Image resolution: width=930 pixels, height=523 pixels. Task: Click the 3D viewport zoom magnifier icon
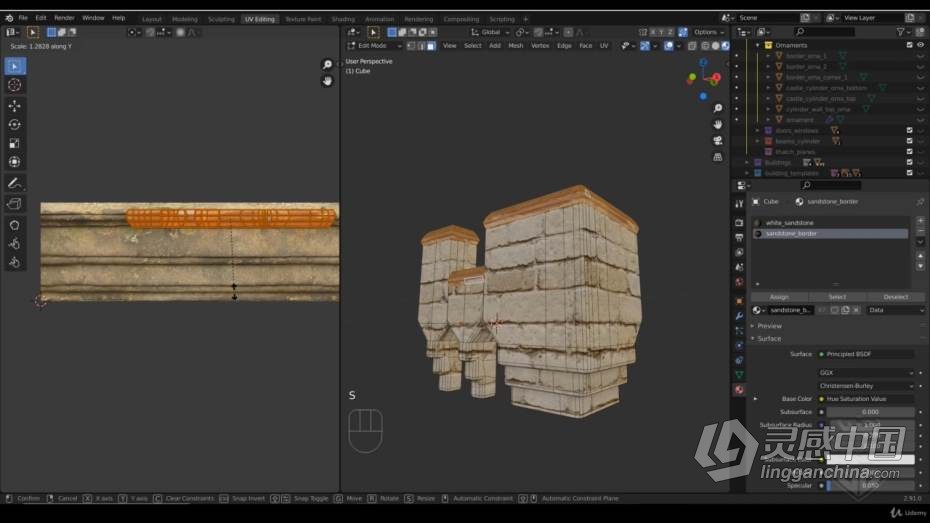pyautogui.click(x=718, y=108)
